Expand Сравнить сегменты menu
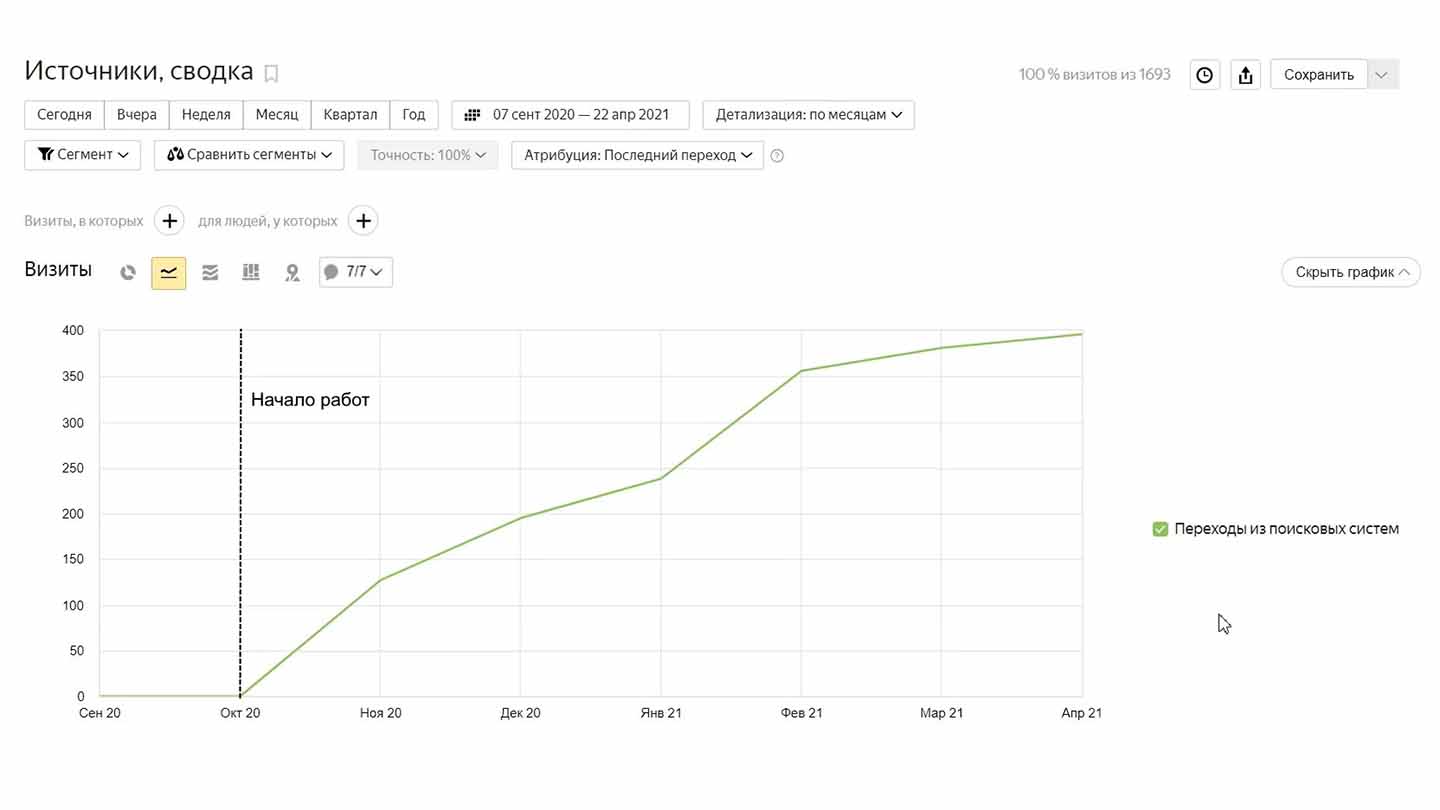1440x810 pixels. (249, 155)
